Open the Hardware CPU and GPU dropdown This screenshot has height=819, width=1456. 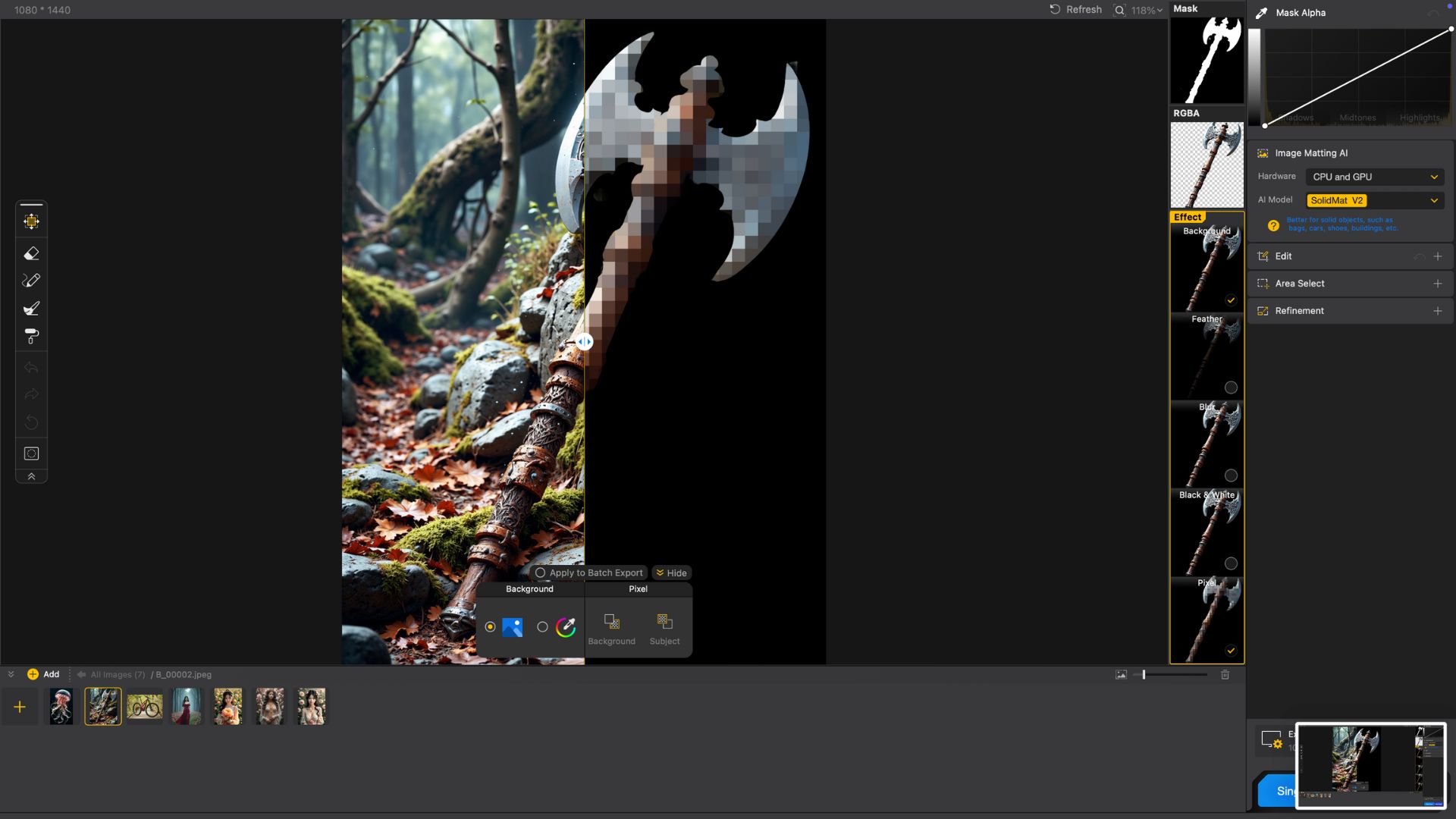tap(1374, 177)
